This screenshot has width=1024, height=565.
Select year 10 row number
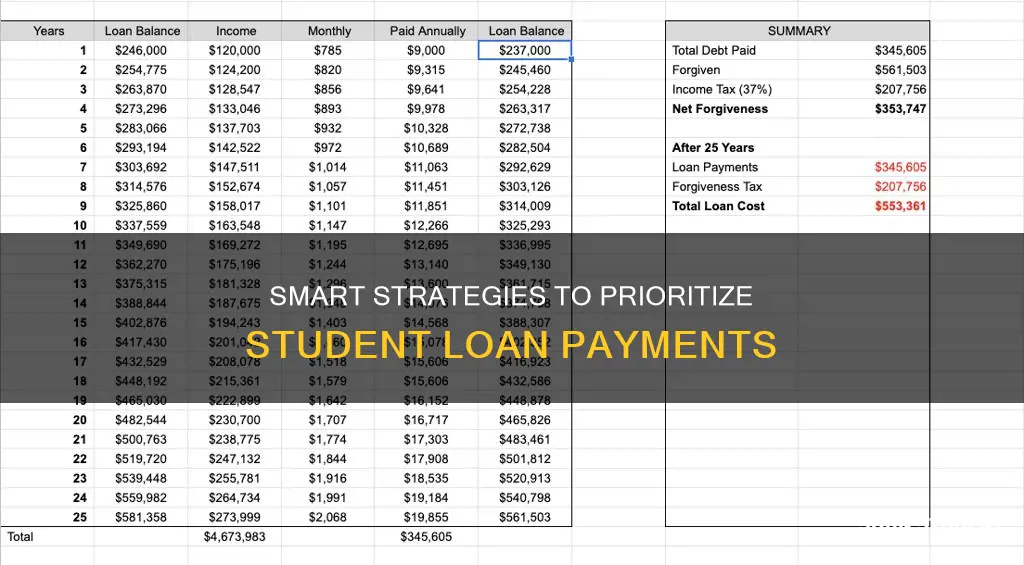pyautogui.click(x=80, y=226)
